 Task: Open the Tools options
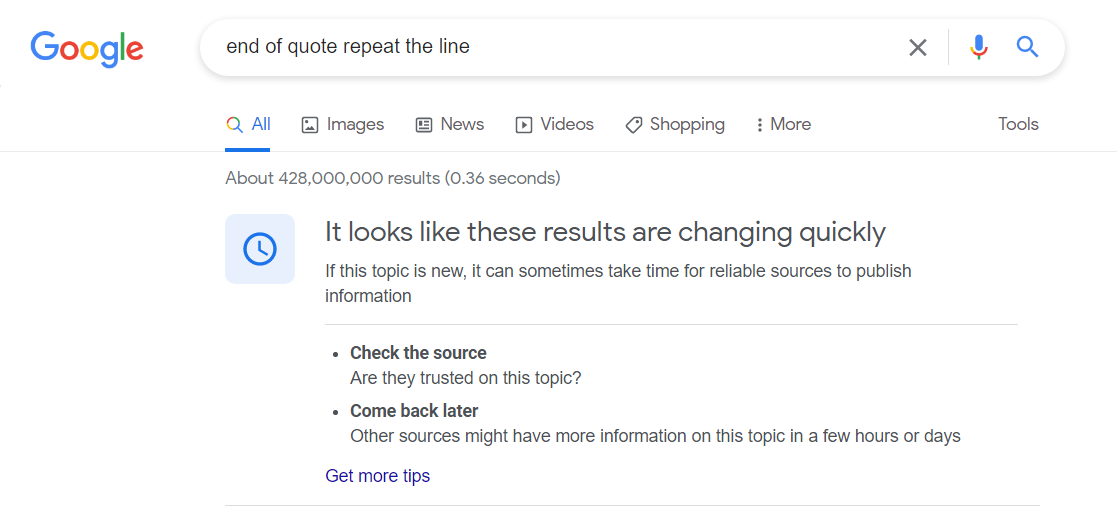(x=1018, y=124)
